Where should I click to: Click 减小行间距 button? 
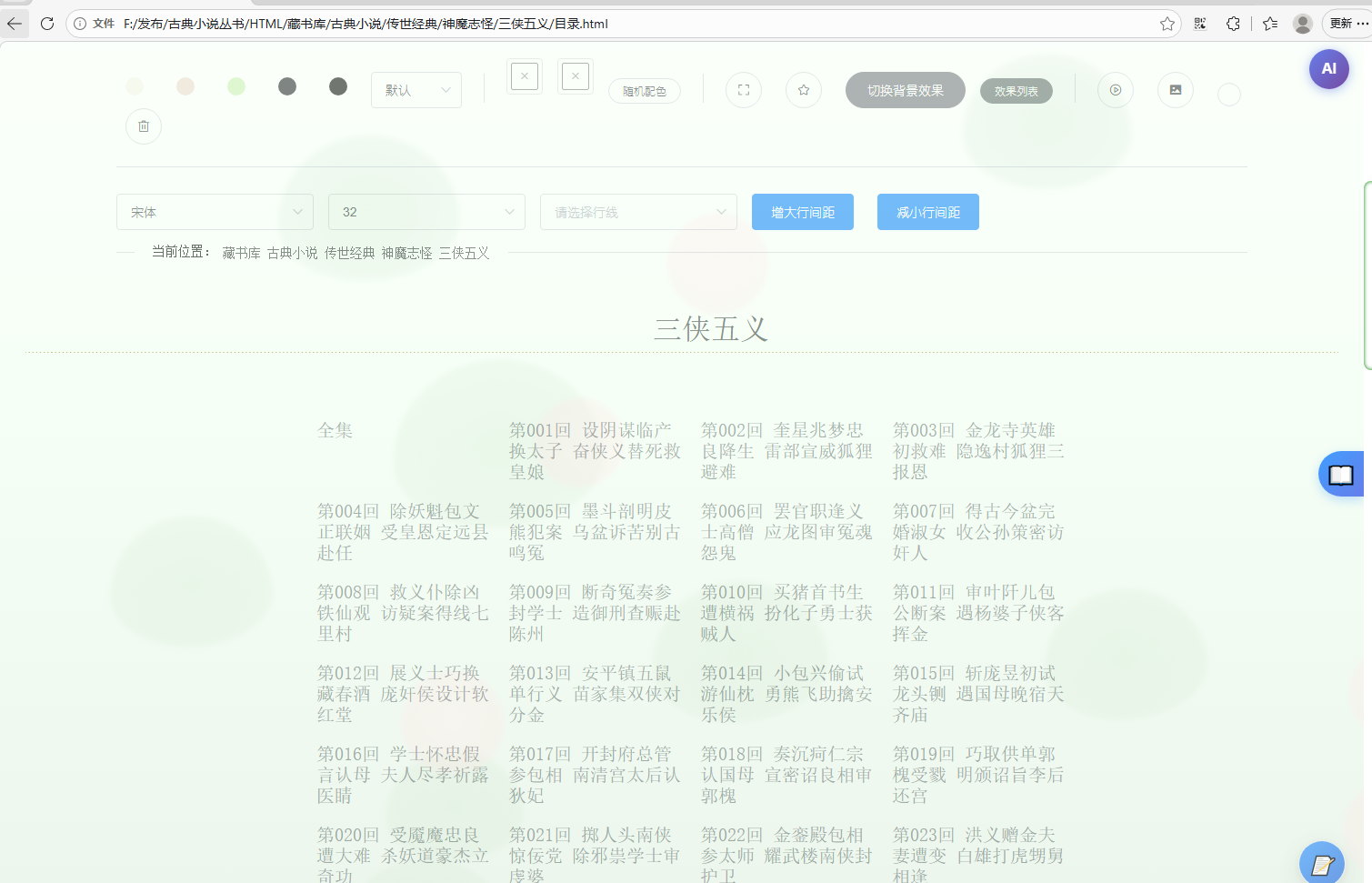point(928,212)
